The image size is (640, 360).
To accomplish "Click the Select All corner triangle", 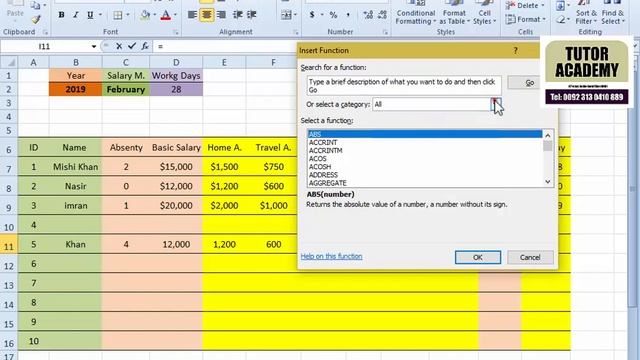I will click(x=11, y=62).
